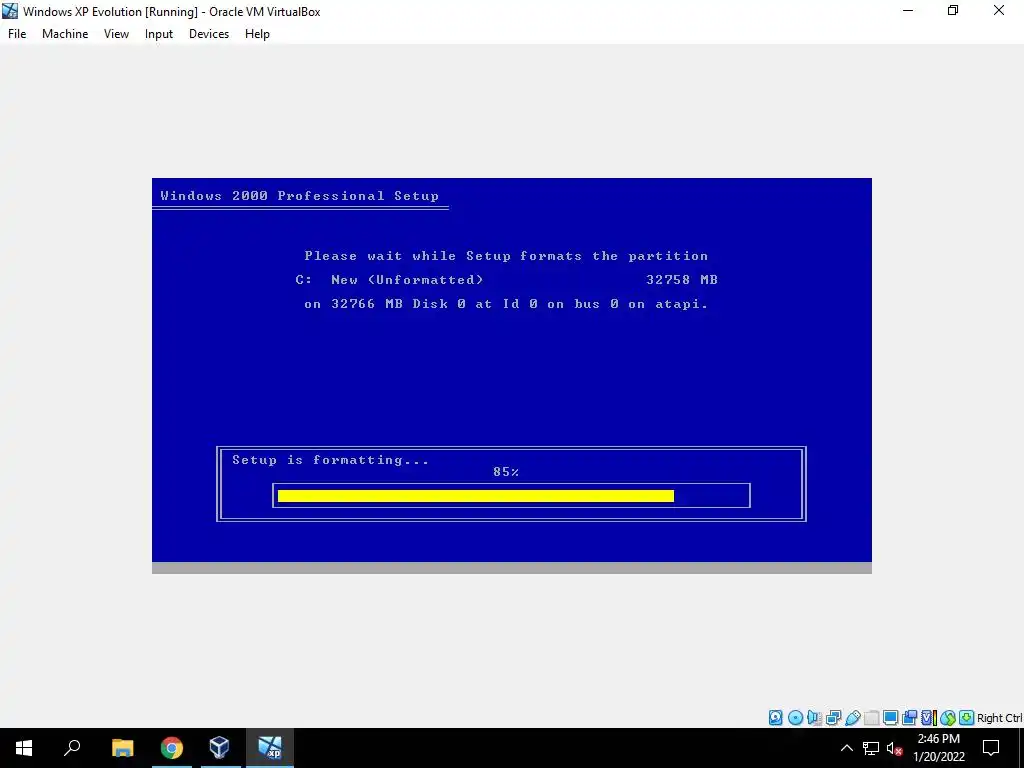Open File Explorer from the taskbar
Screen dimensions: 1024x768
(122, 748)
